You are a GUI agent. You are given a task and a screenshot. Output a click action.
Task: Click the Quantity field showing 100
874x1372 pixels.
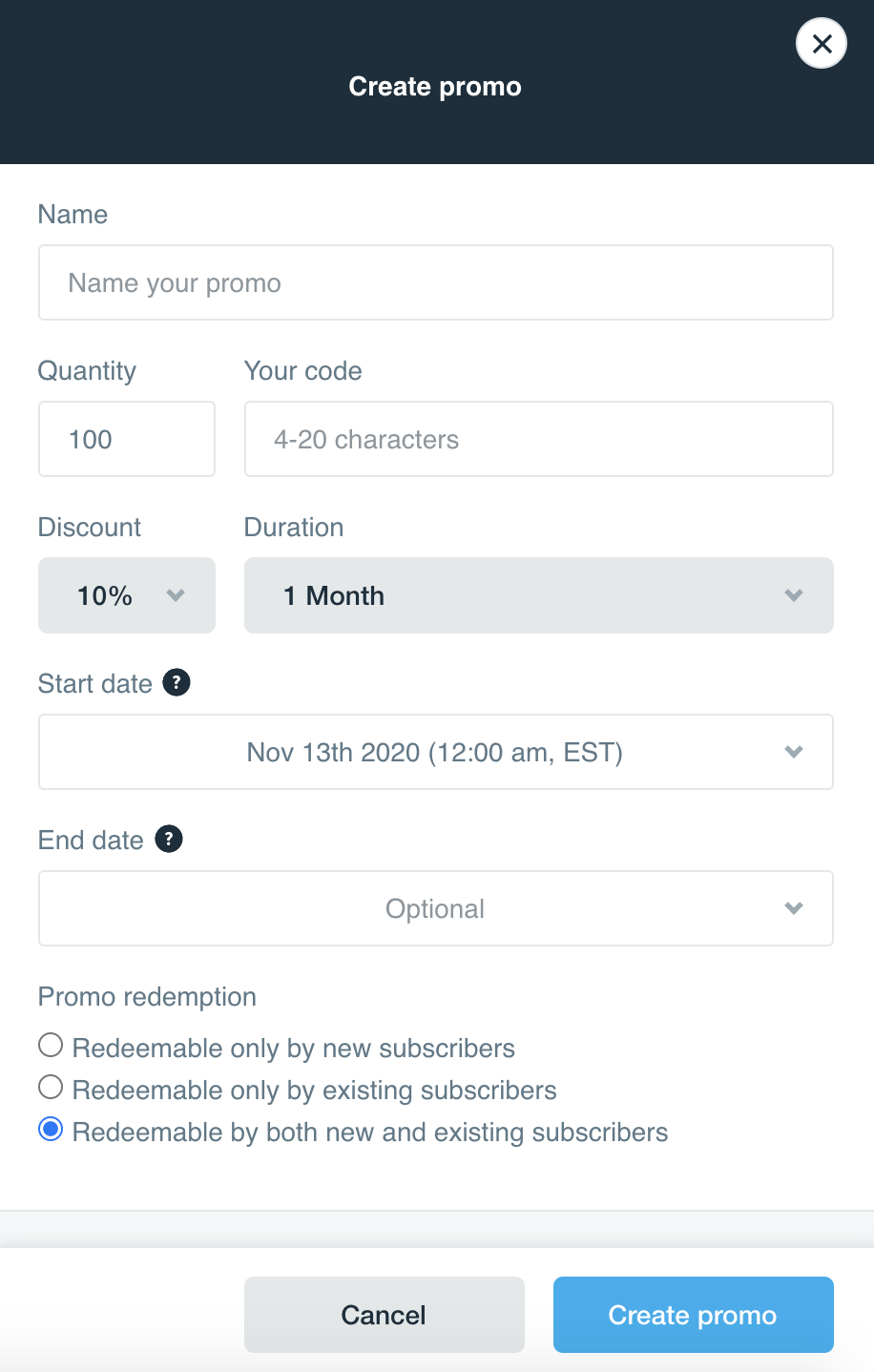point(126,438)
